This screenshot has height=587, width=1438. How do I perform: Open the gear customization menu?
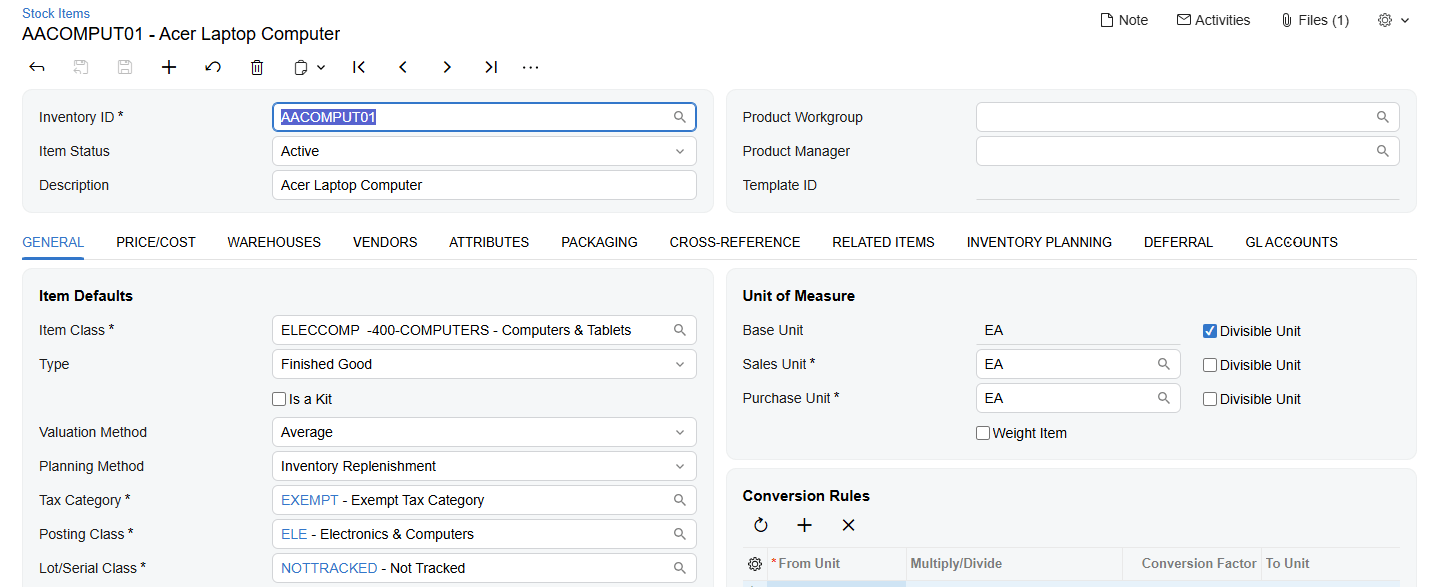[1393, 20]
